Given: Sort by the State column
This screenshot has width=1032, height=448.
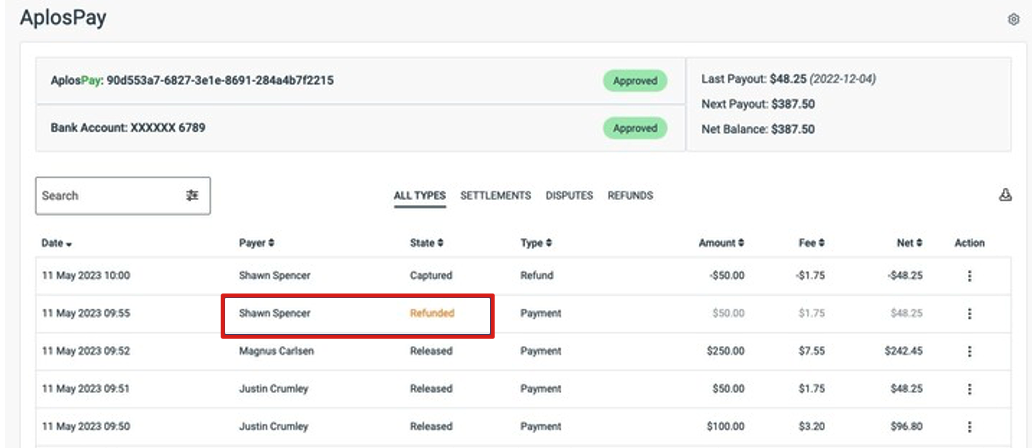Looking at the screenshot, I should point(426,243).
